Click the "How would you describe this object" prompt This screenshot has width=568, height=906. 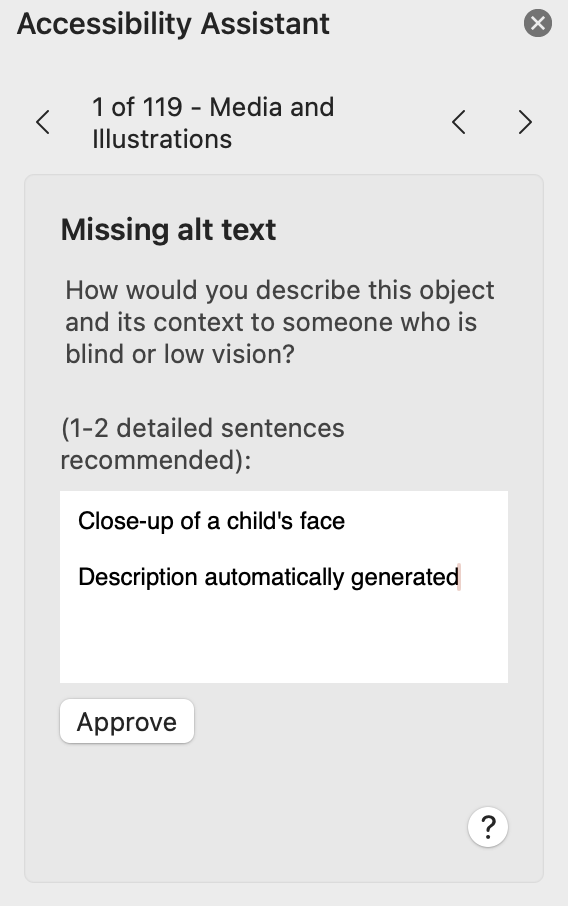280,290
